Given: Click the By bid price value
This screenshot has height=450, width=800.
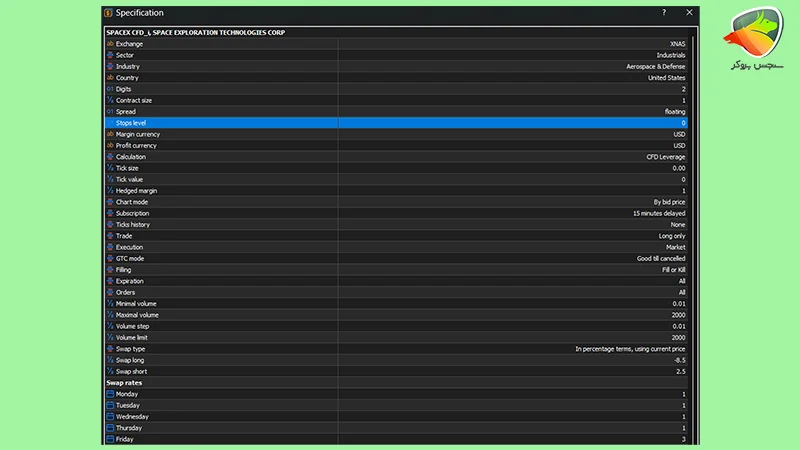Looking at the screenshot, I should coord(669,202).
